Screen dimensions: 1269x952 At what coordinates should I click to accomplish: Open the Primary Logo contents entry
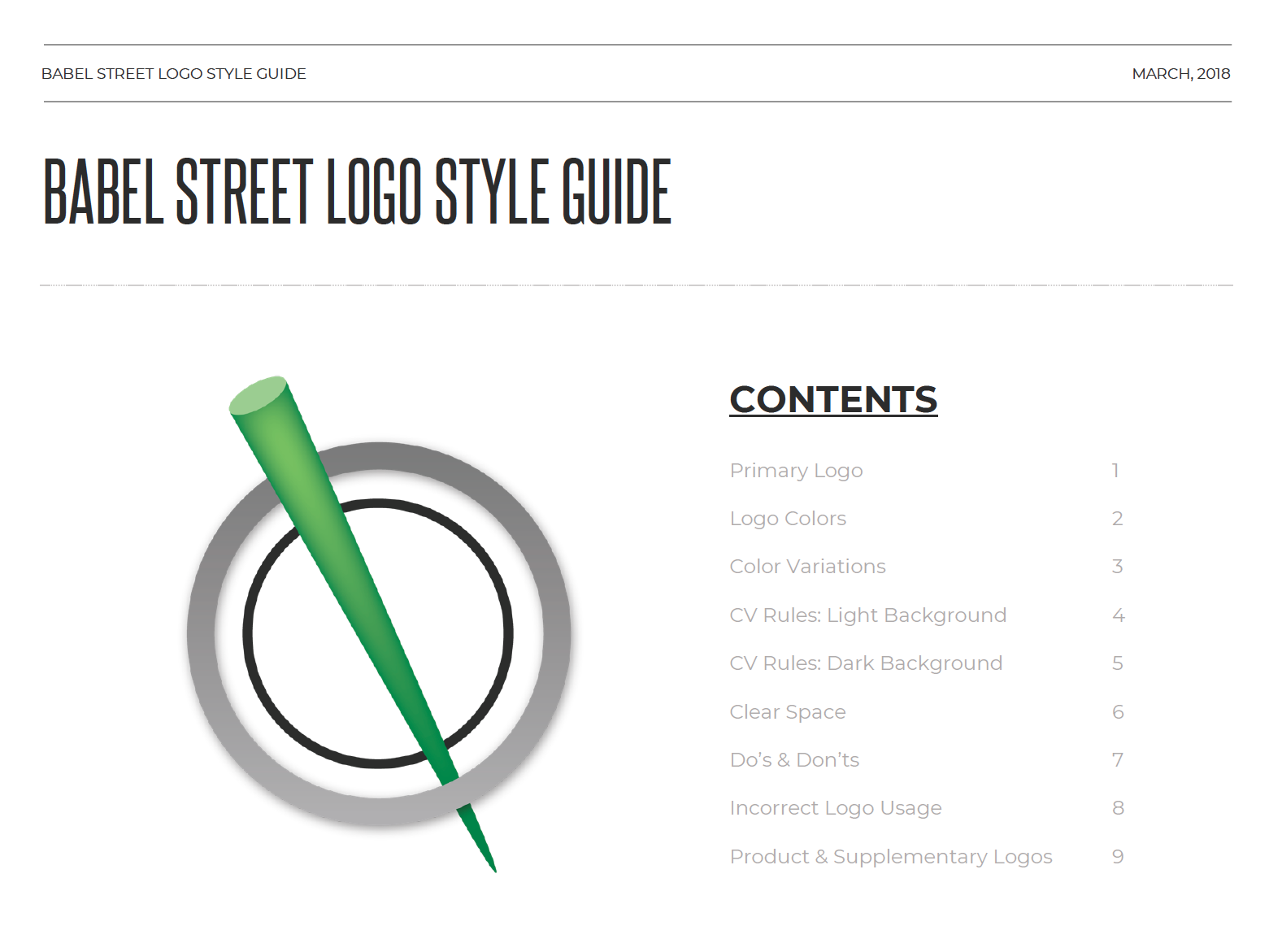pos(796,472)
